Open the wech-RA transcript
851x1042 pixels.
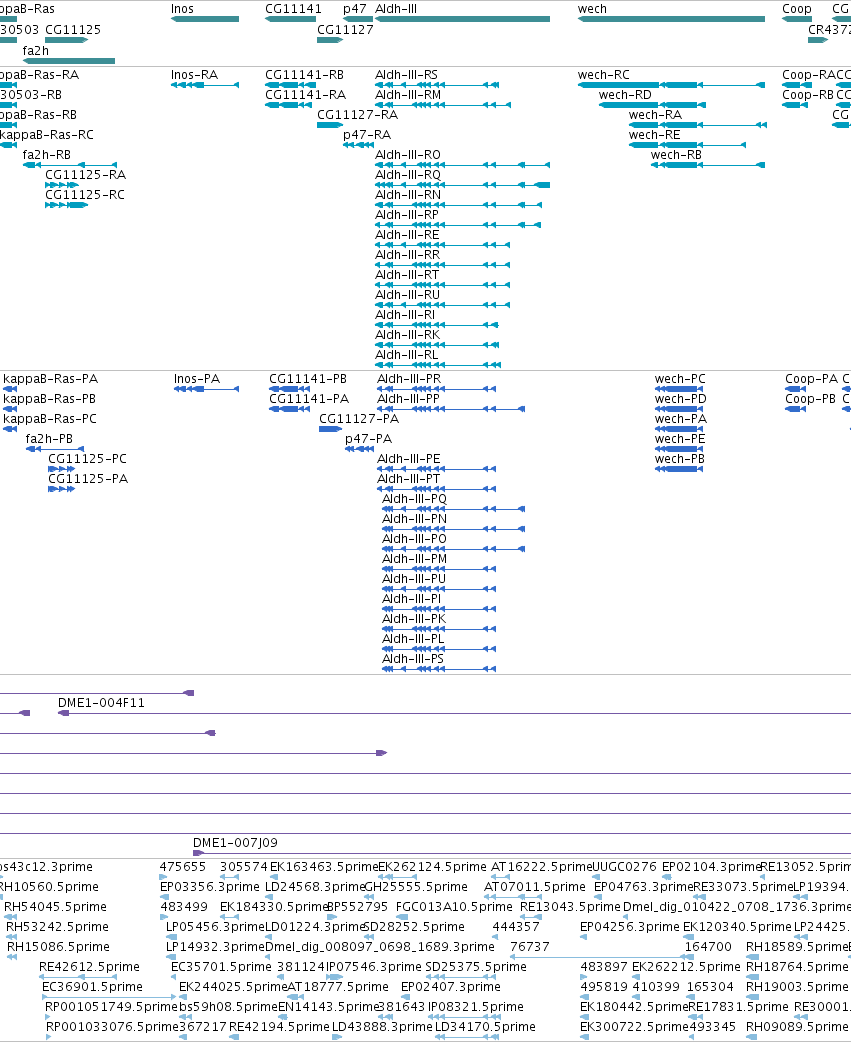(x=698, y=125)
